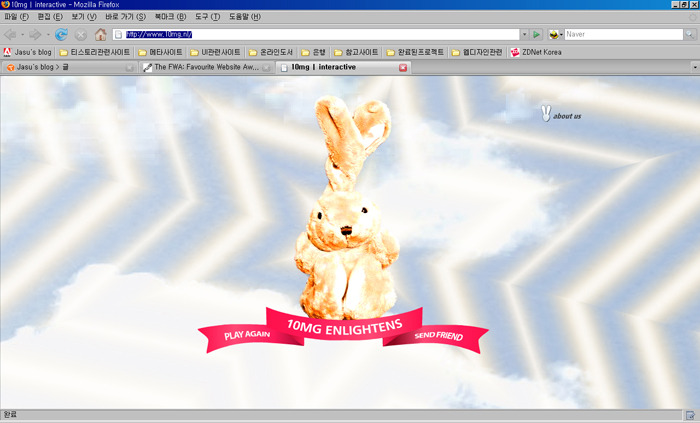Open the 도구 (T) menu
Screen dimensions: 700x423
207,17
